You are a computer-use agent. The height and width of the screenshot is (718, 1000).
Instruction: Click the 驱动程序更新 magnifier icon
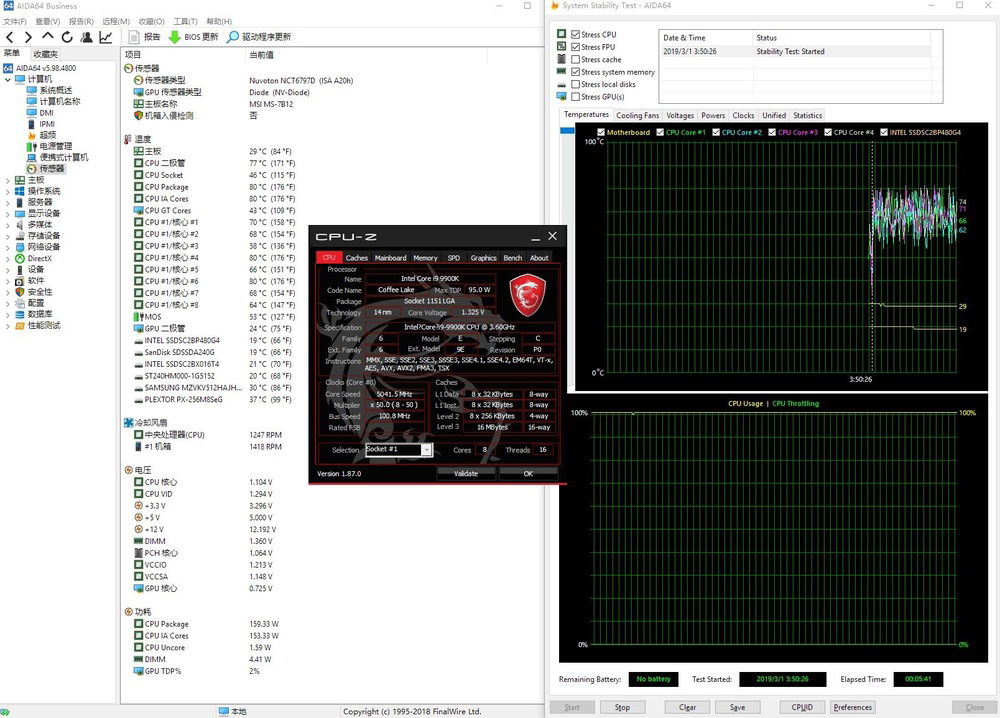(x=233, y=37)
